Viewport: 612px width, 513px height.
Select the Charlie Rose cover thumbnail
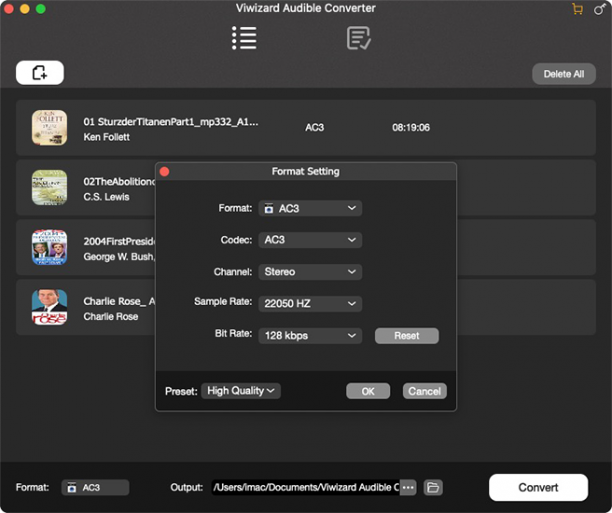point(49,307)
